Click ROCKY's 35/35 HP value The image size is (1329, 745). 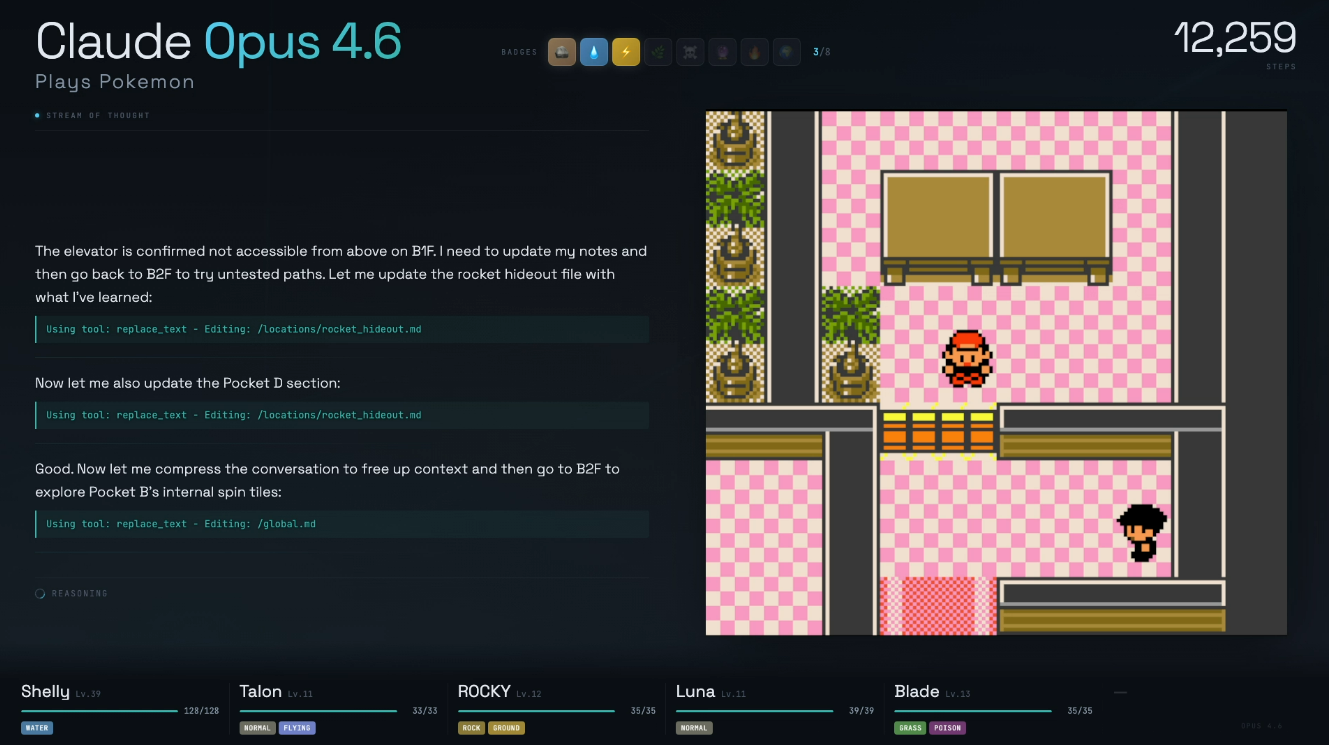tap(643, 711)
